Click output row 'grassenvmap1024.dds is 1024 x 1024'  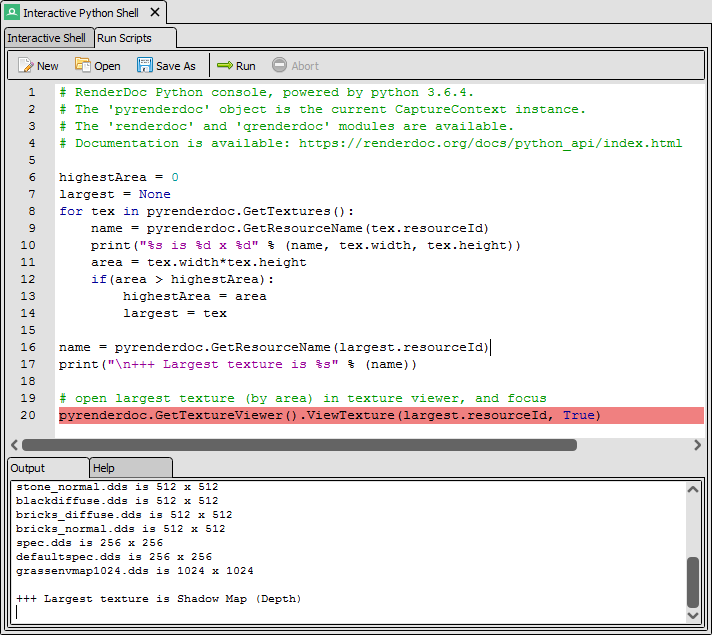(134, 571)
